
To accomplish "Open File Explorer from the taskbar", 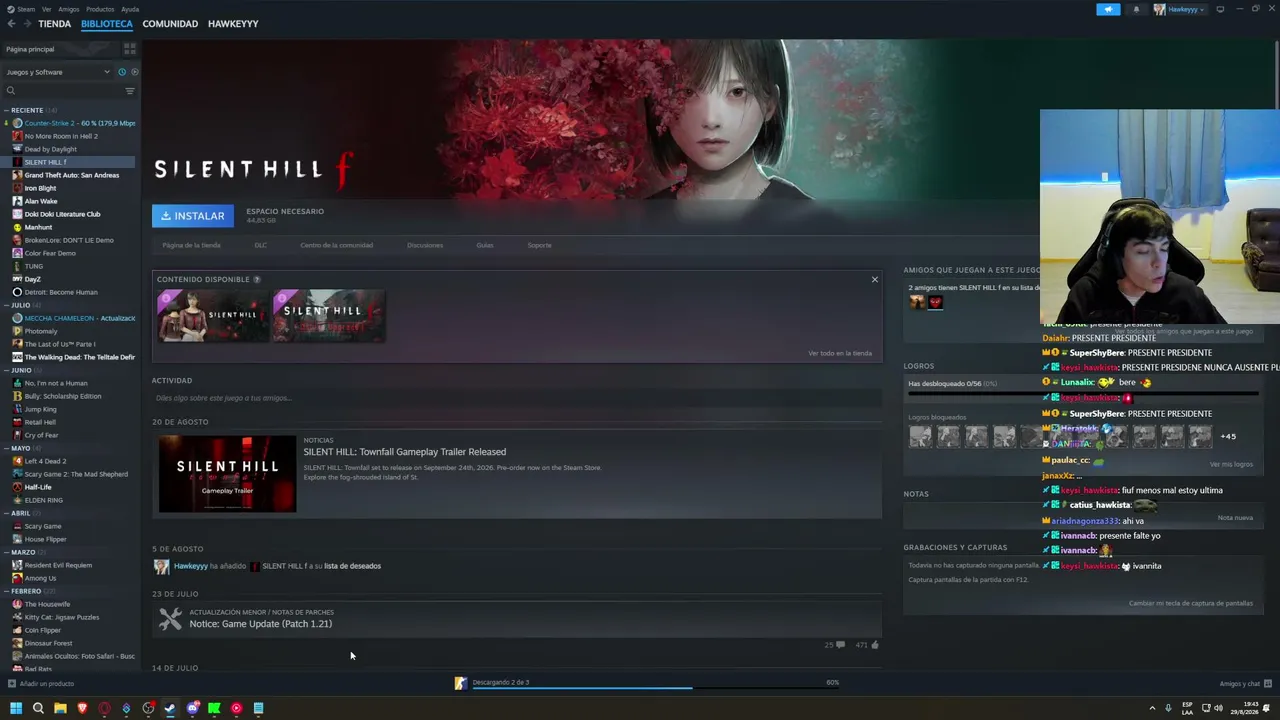I will pyautogui.click(x=60, y=708).
